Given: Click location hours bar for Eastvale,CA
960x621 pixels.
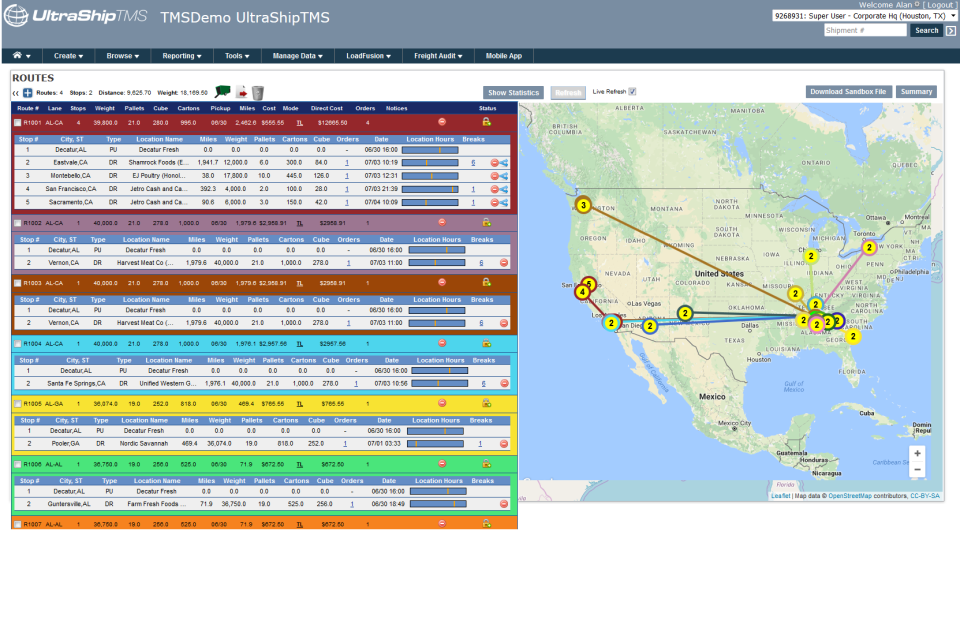Looking at the screenshot, I should [x=430, y=163].
